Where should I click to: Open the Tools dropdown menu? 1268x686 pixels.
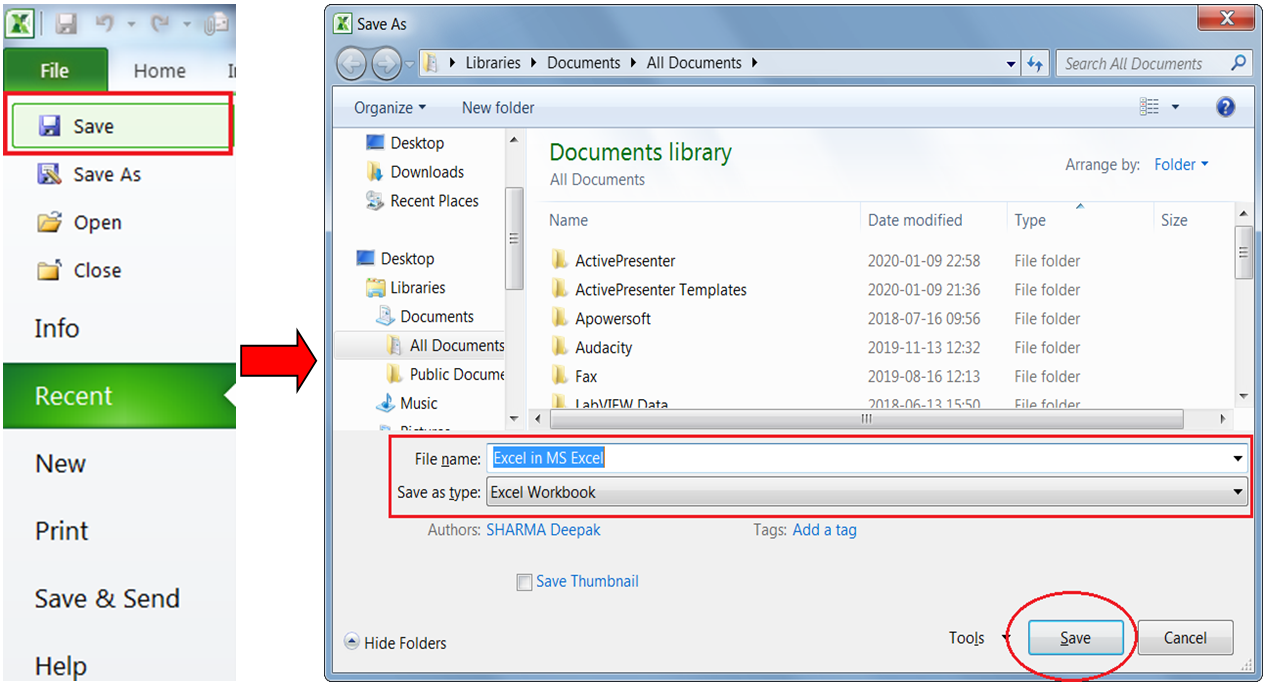pyautogui.click(x=979, y=638)
